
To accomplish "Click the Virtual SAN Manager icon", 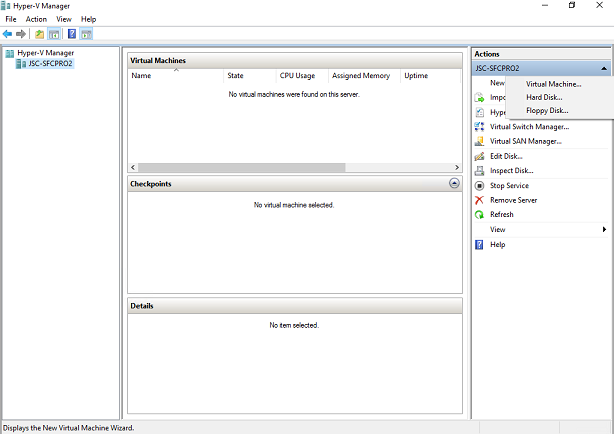I will (479, 141).
